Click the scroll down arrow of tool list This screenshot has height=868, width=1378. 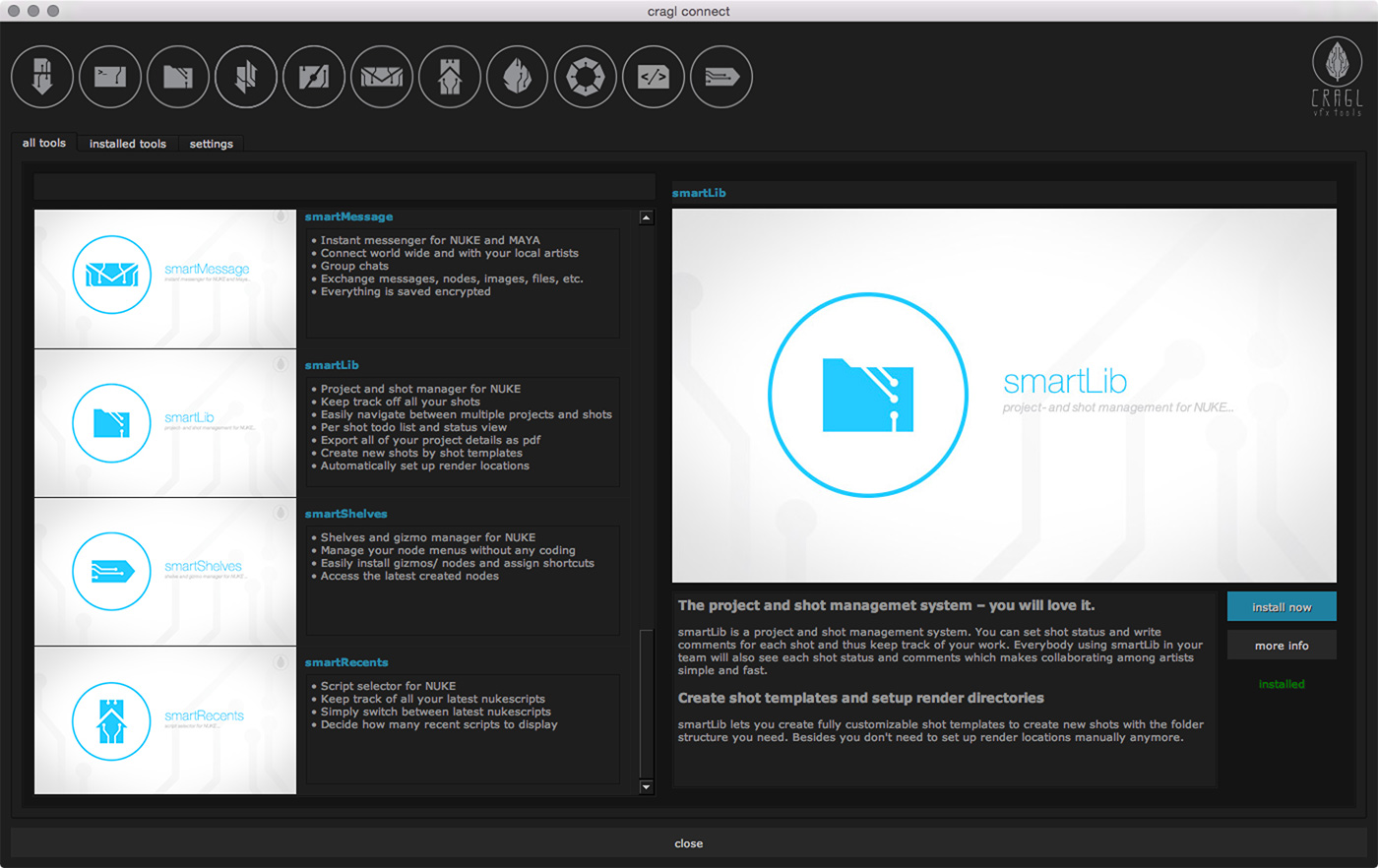(647, 786)
